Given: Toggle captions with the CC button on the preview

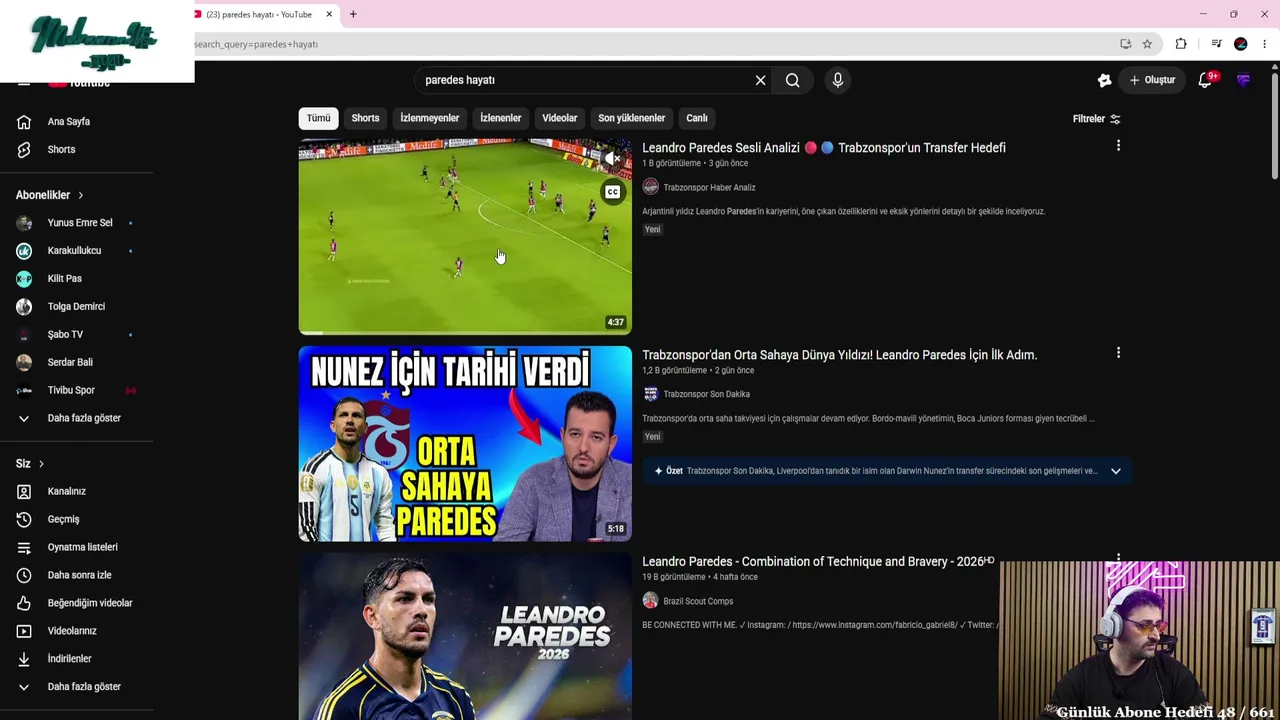Looking at the screenshot, I should click(612, 192).
